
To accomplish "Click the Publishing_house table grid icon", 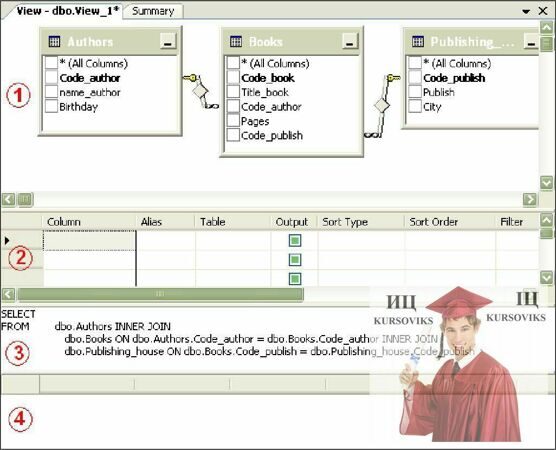I will (418, 41).
